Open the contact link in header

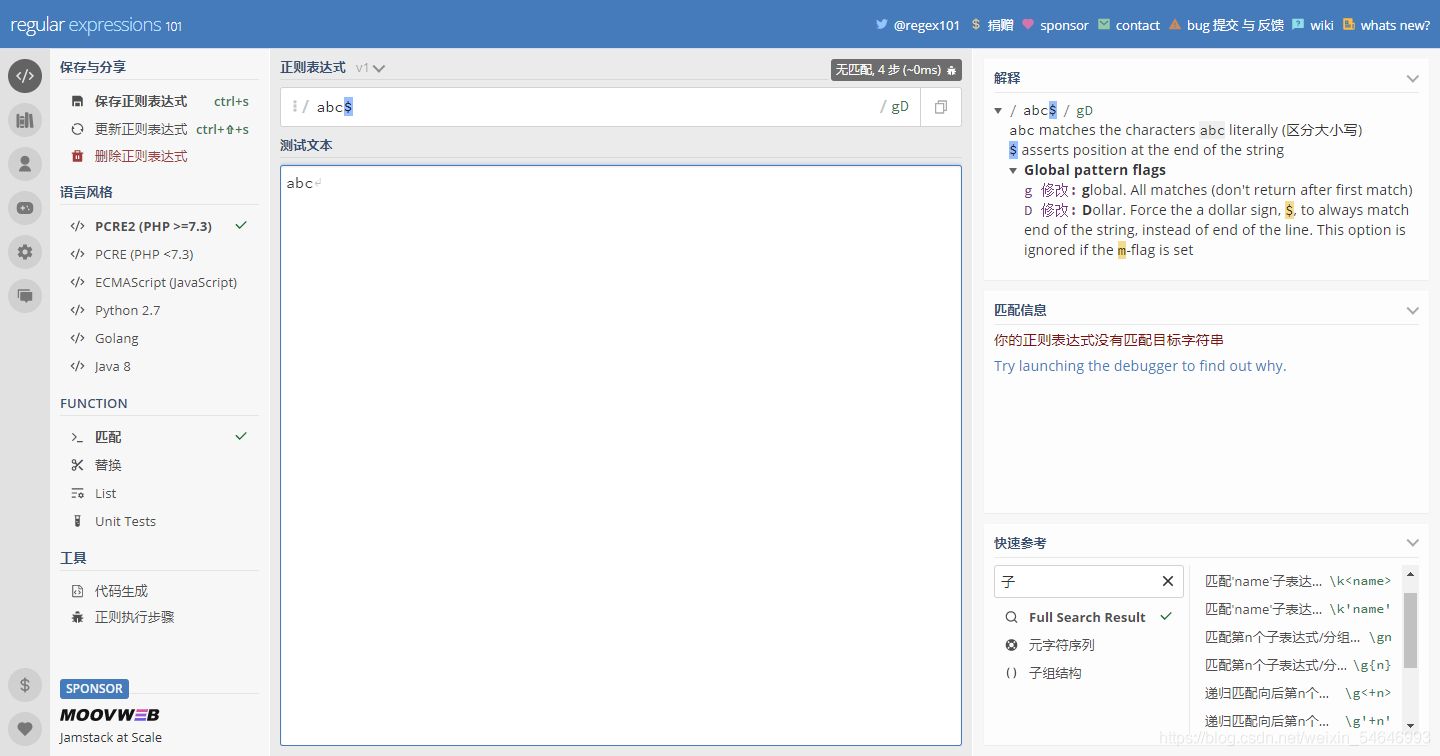tap(1128, 25)
